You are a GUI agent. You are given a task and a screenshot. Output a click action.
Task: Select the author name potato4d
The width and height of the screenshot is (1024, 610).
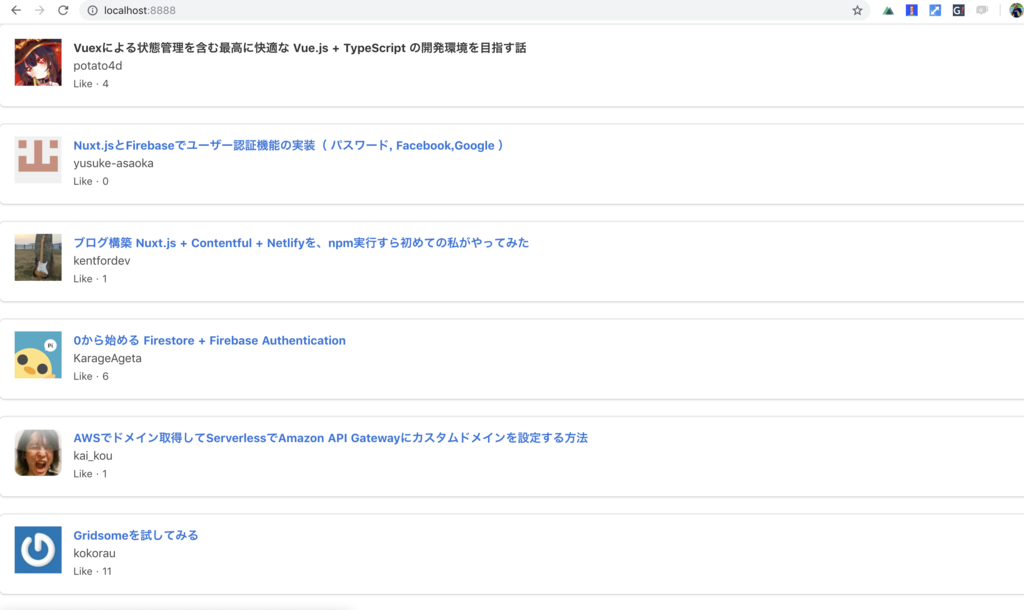(x=98, y=65)
